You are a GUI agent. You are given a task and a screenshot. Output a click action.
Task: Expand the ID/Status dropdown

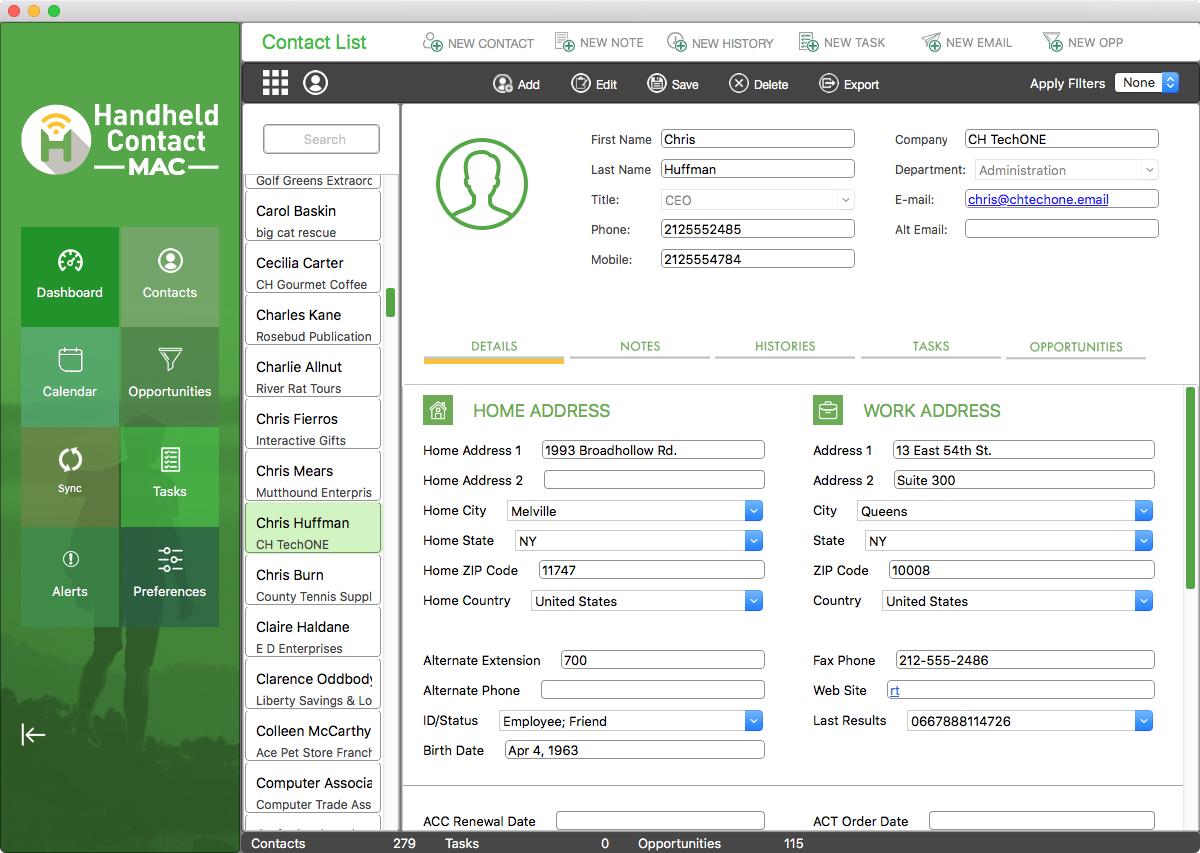pos(754,721)
